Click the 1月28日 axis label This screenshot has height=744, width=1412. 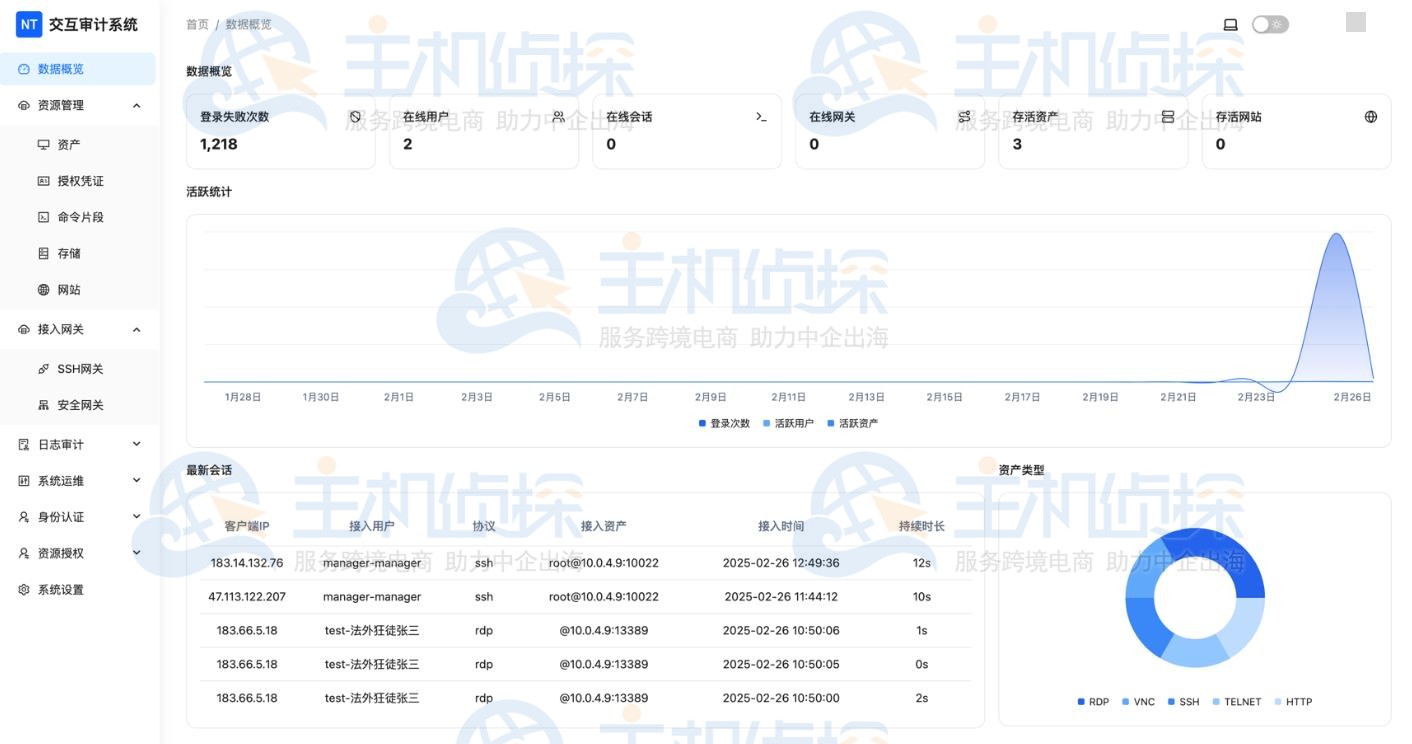pyautogui.click(x=243, y=397)
